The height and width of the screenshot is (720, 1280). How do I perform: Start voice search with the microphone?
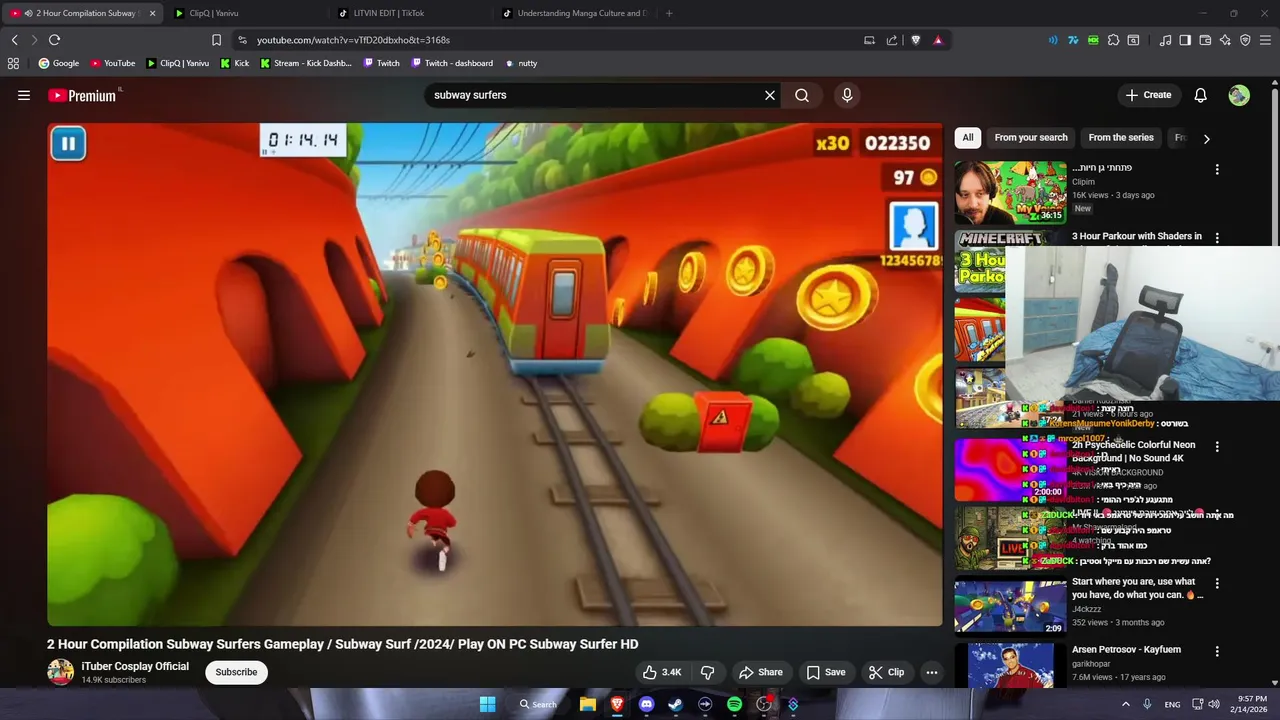[847, 95]
